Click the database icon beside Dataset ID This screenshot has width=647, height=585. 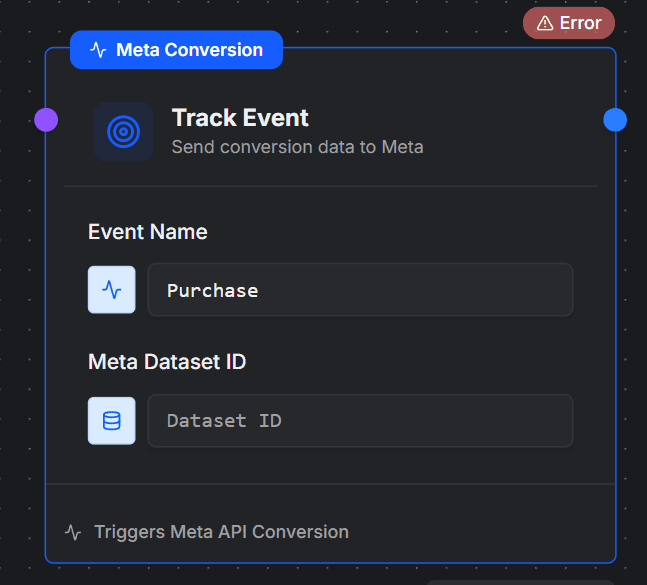coord(111,421)
